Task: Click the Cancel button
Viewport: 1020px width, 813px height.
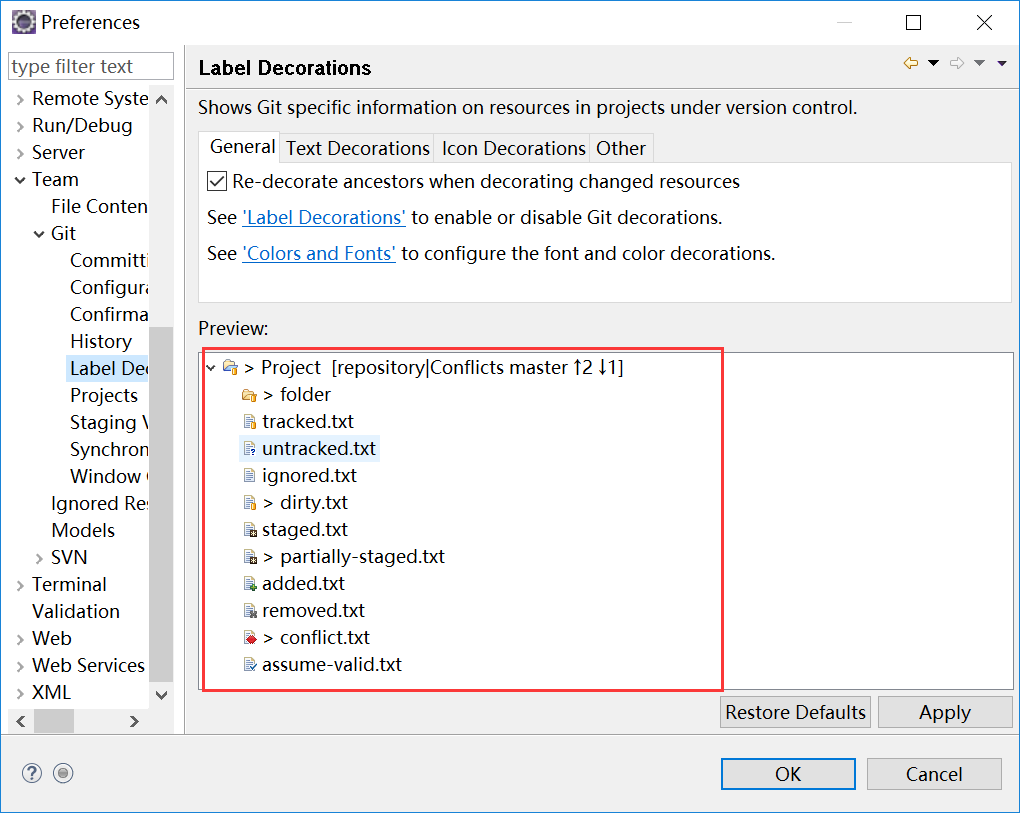Action: [933, 774]
